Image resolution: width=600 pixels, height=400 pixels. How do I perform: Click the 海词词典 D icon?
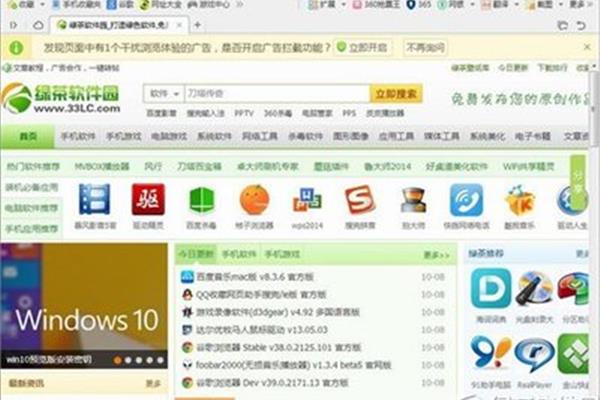coord(491,288)
